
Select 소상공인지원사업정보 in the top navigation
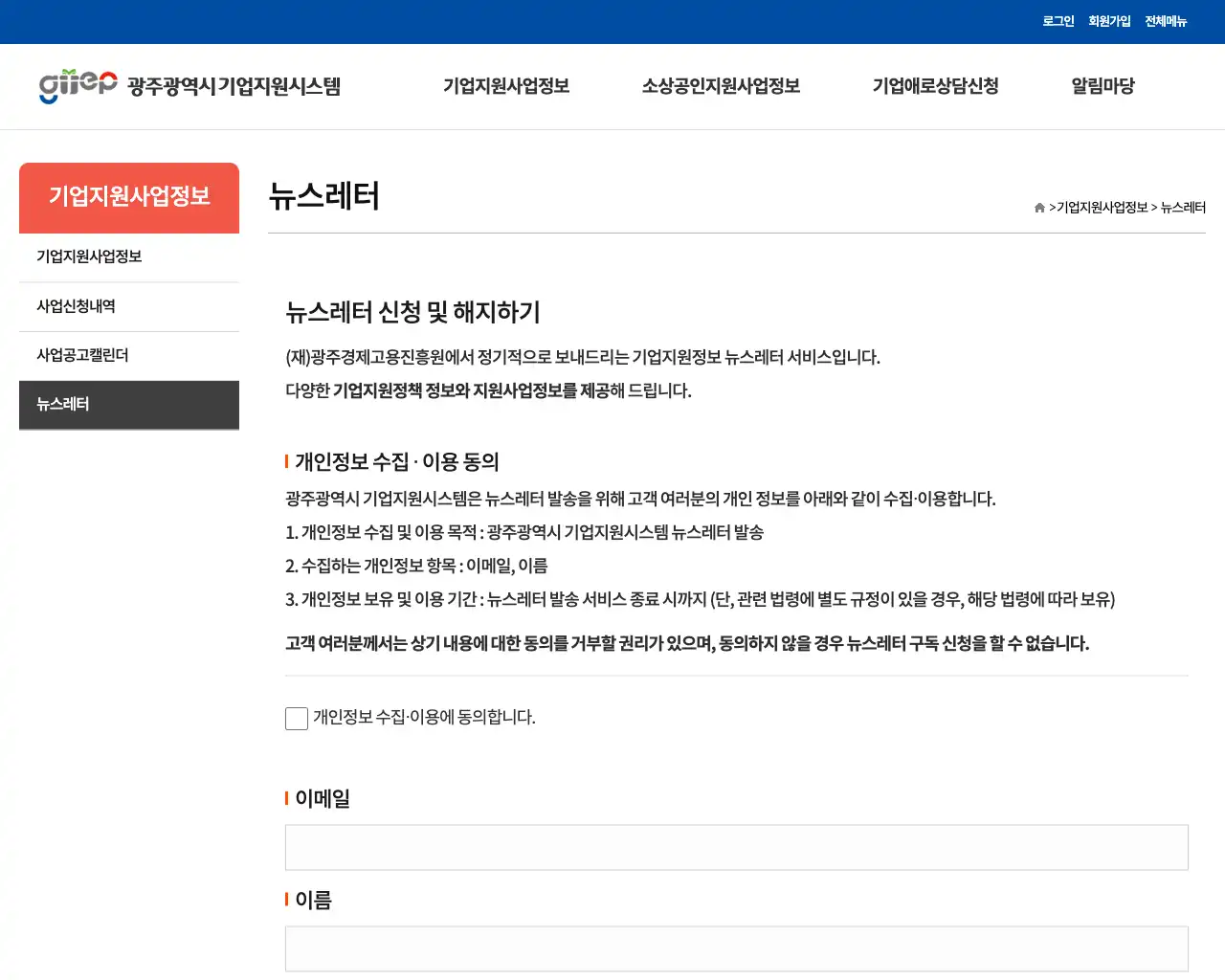click(720, 86)
